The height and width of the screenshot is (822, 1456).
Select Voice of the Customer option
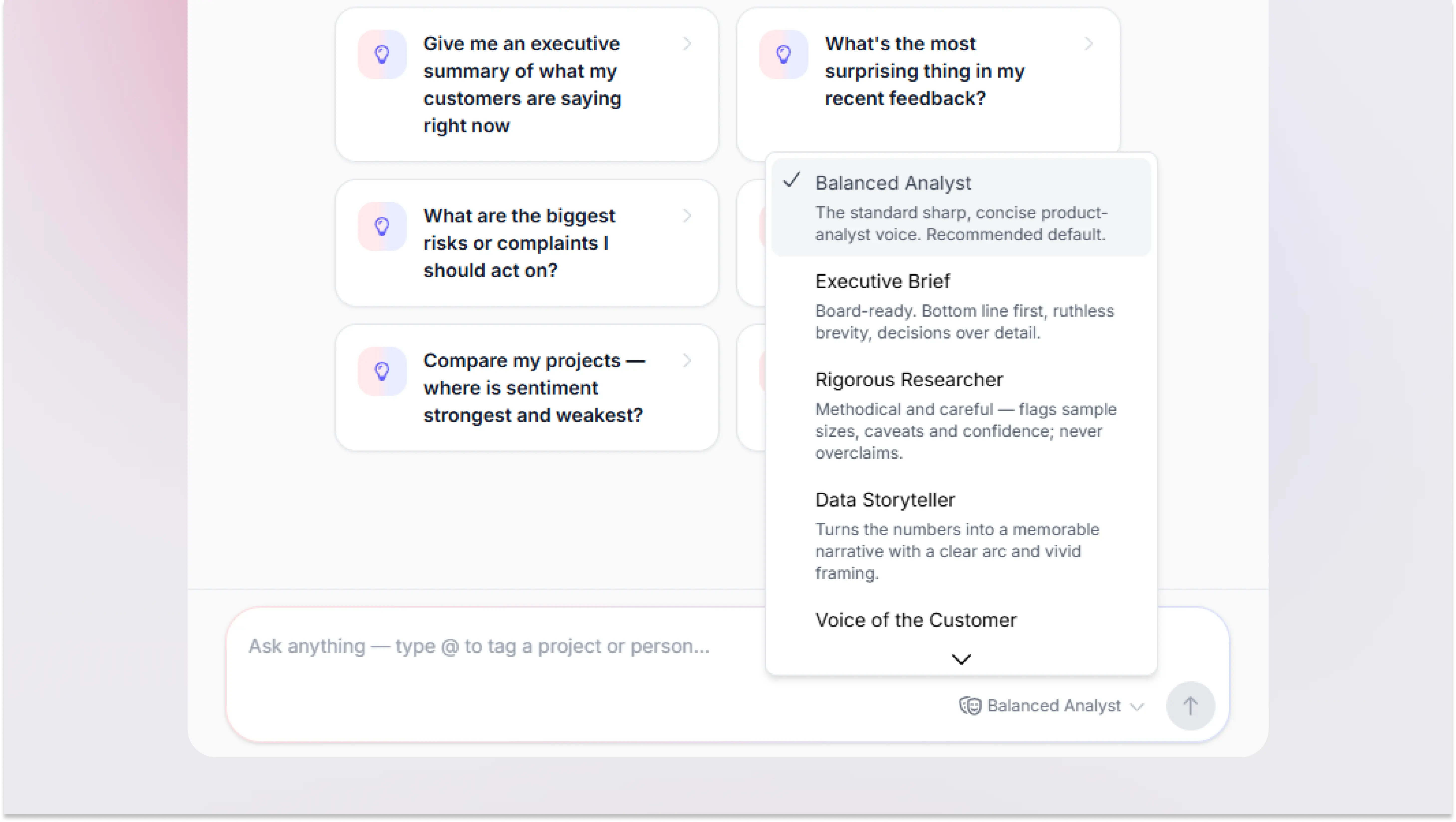point(916,620)
